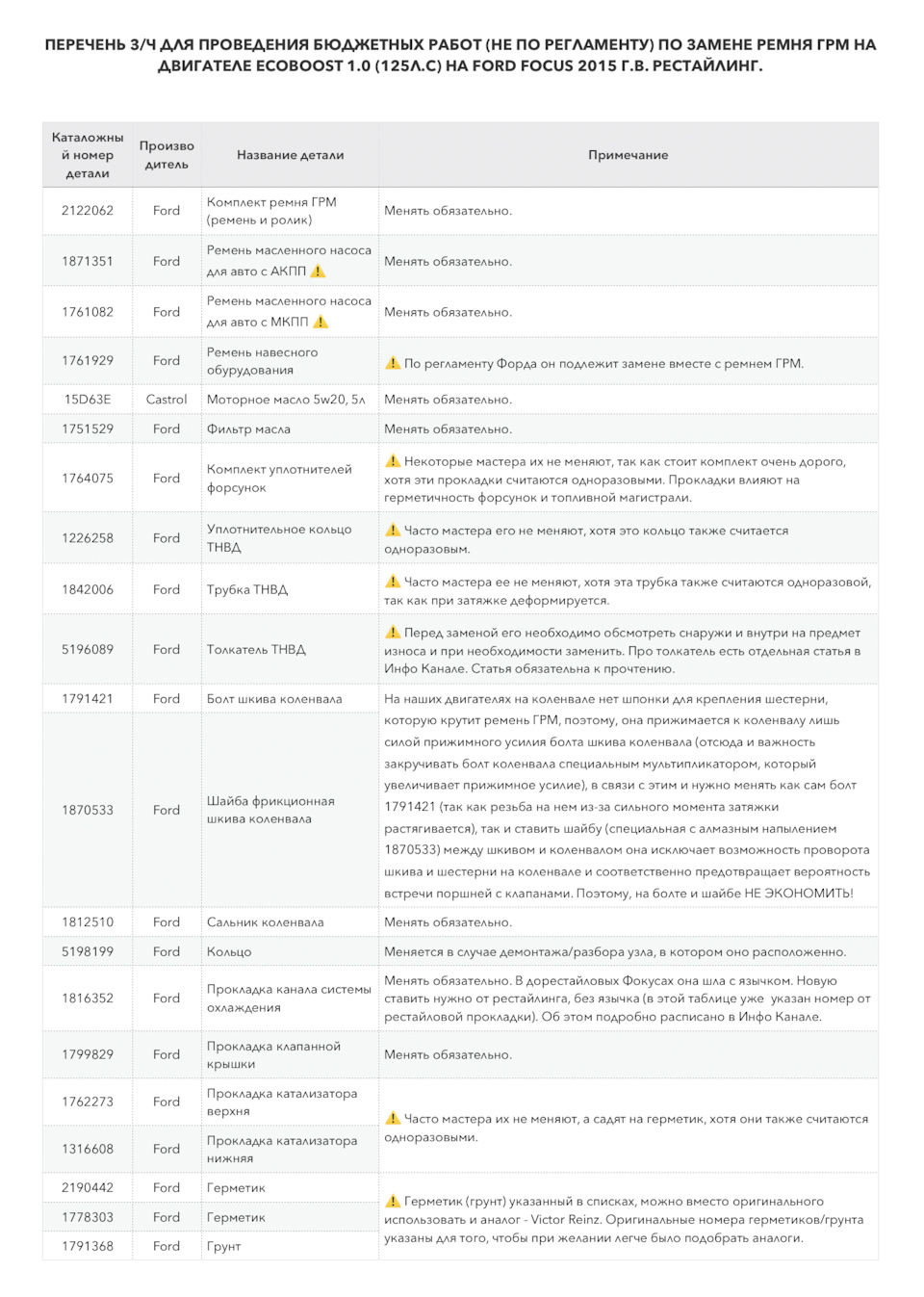Click the Моторное масло 5w20, 5л cell
The height and width of the screenshot is (1297, 924).
286,400
